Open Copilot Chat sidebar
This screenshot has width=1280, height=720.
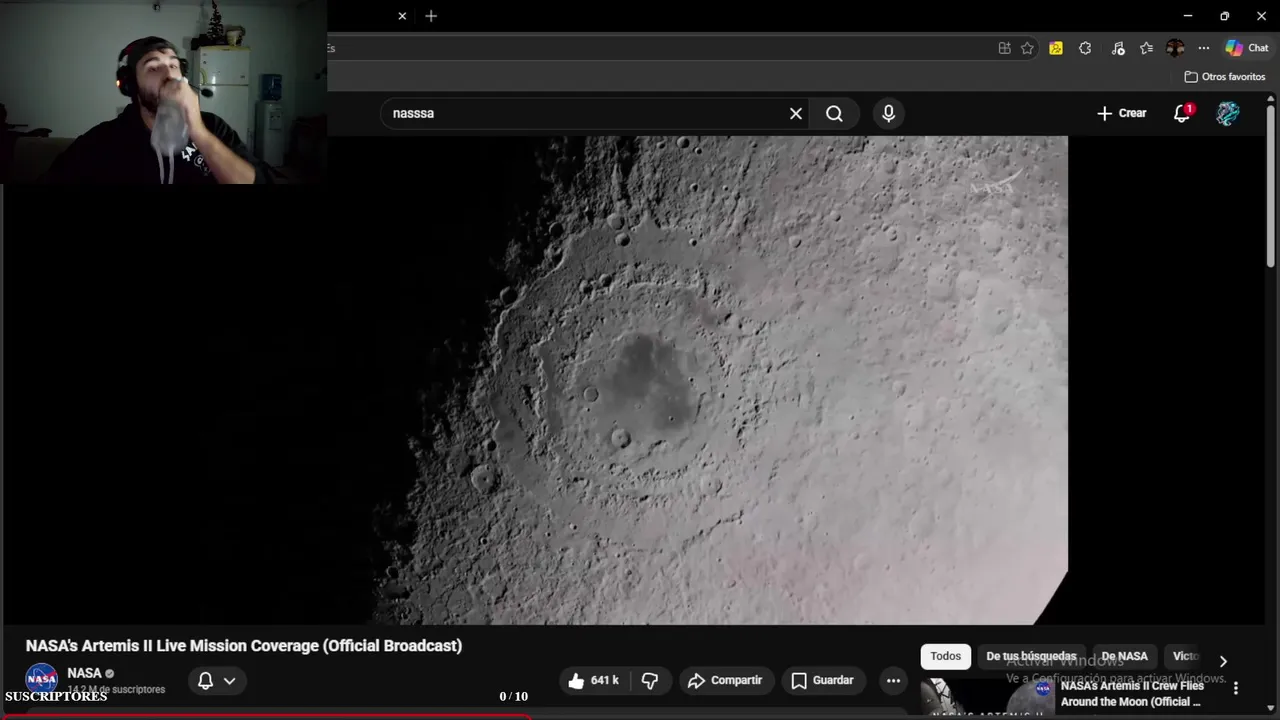[1247, 48]
